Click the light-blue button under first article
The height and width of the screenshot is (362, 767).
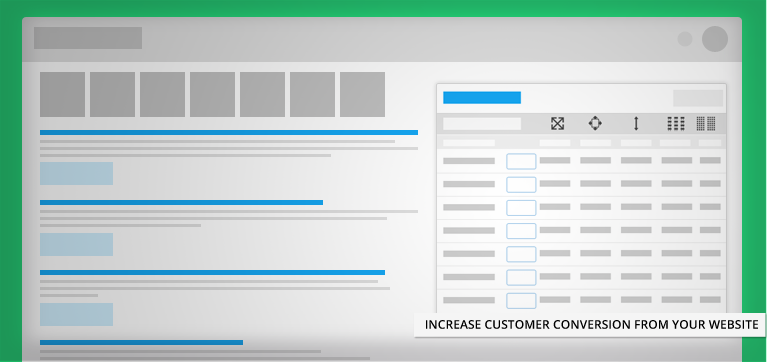click(76, 173)
